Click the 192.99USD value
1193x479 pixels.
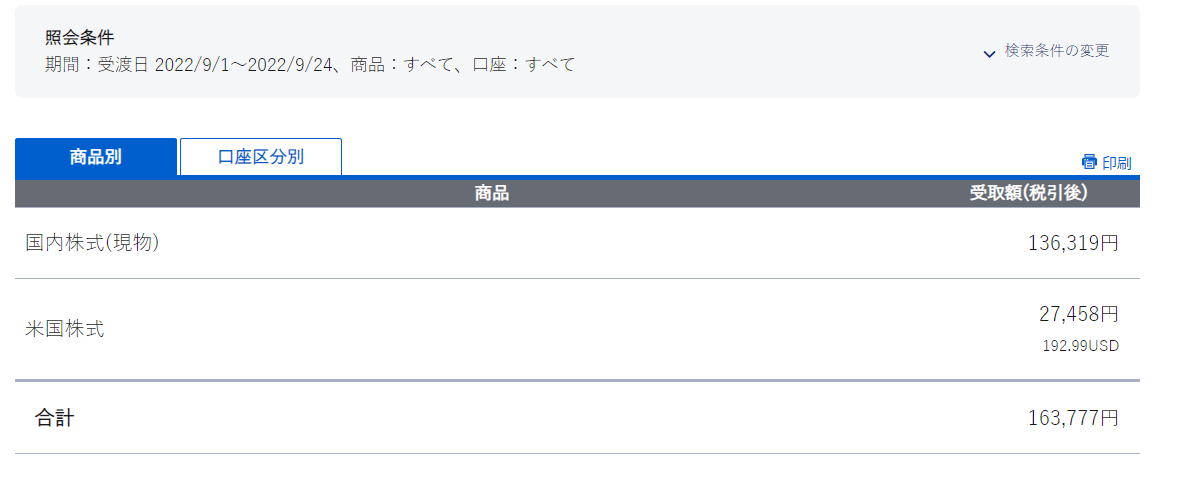tap(1080, 346)
